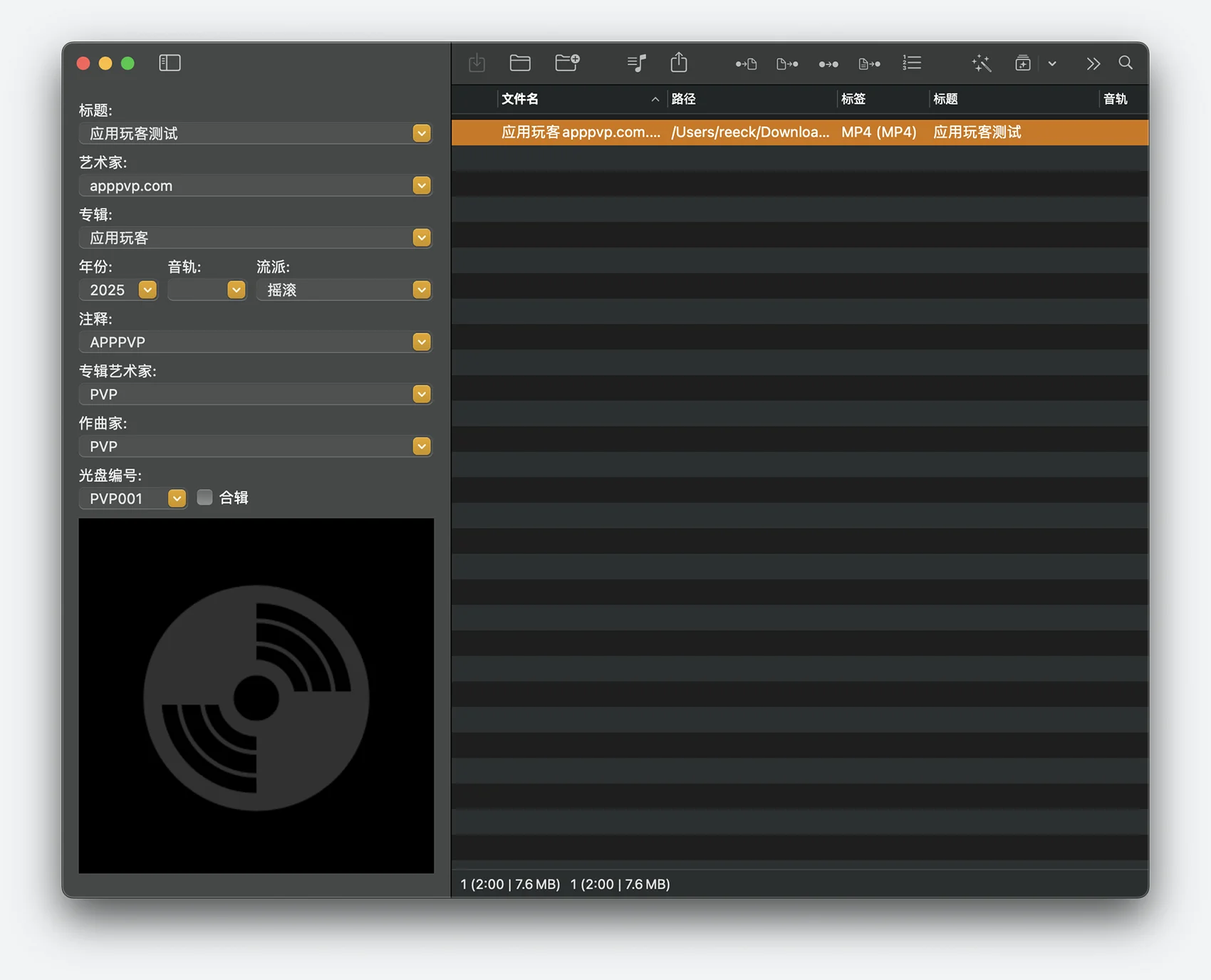This screenshot has height=980, width=1211.
Task: Click the filename-to-tag arrow icon
Action: click(x=787, y=64)
